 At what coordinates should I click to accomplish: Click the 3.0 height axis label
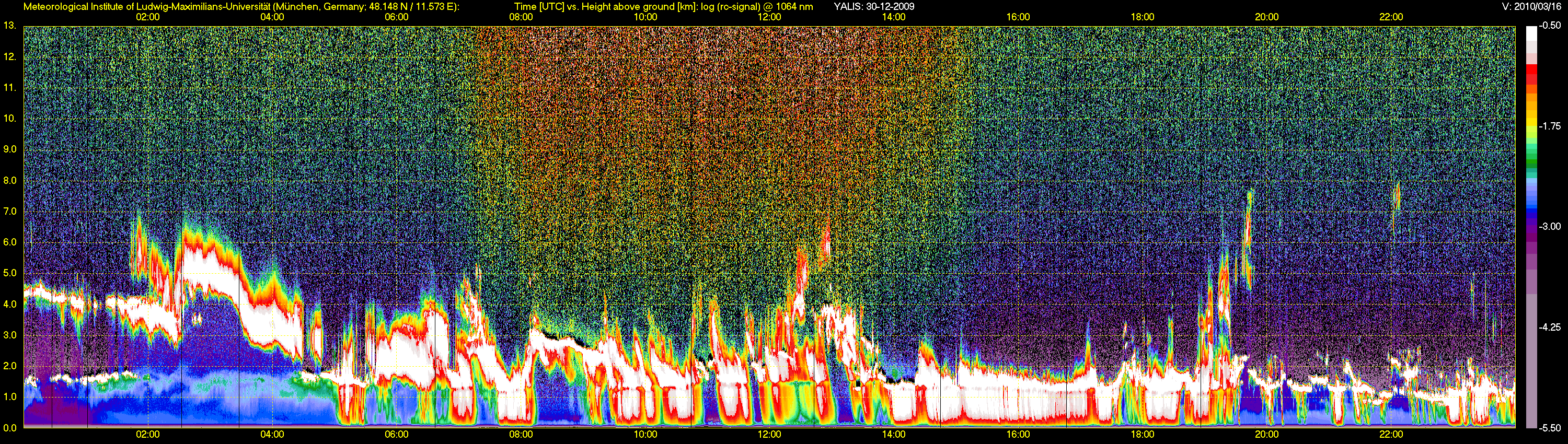[10, 335]
